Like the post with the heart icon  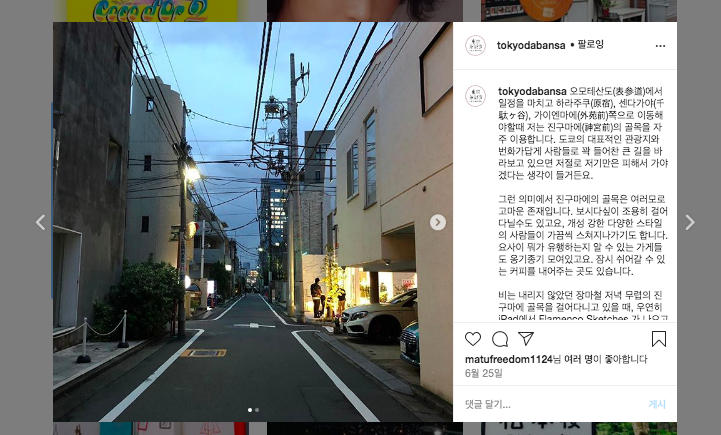click(473, 339)
